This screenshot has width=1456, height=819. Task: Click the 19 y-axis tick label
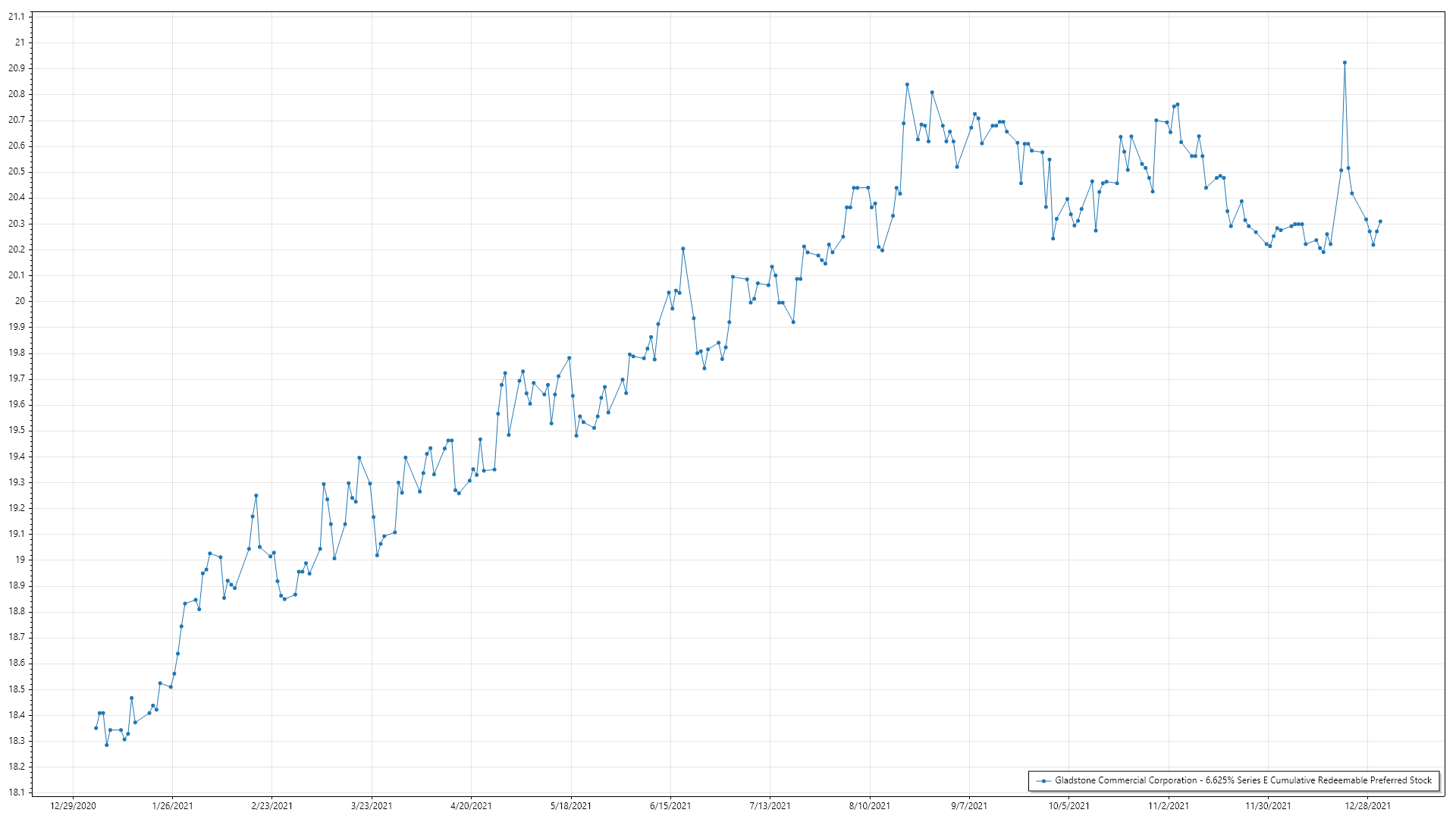tap(20, 560)
